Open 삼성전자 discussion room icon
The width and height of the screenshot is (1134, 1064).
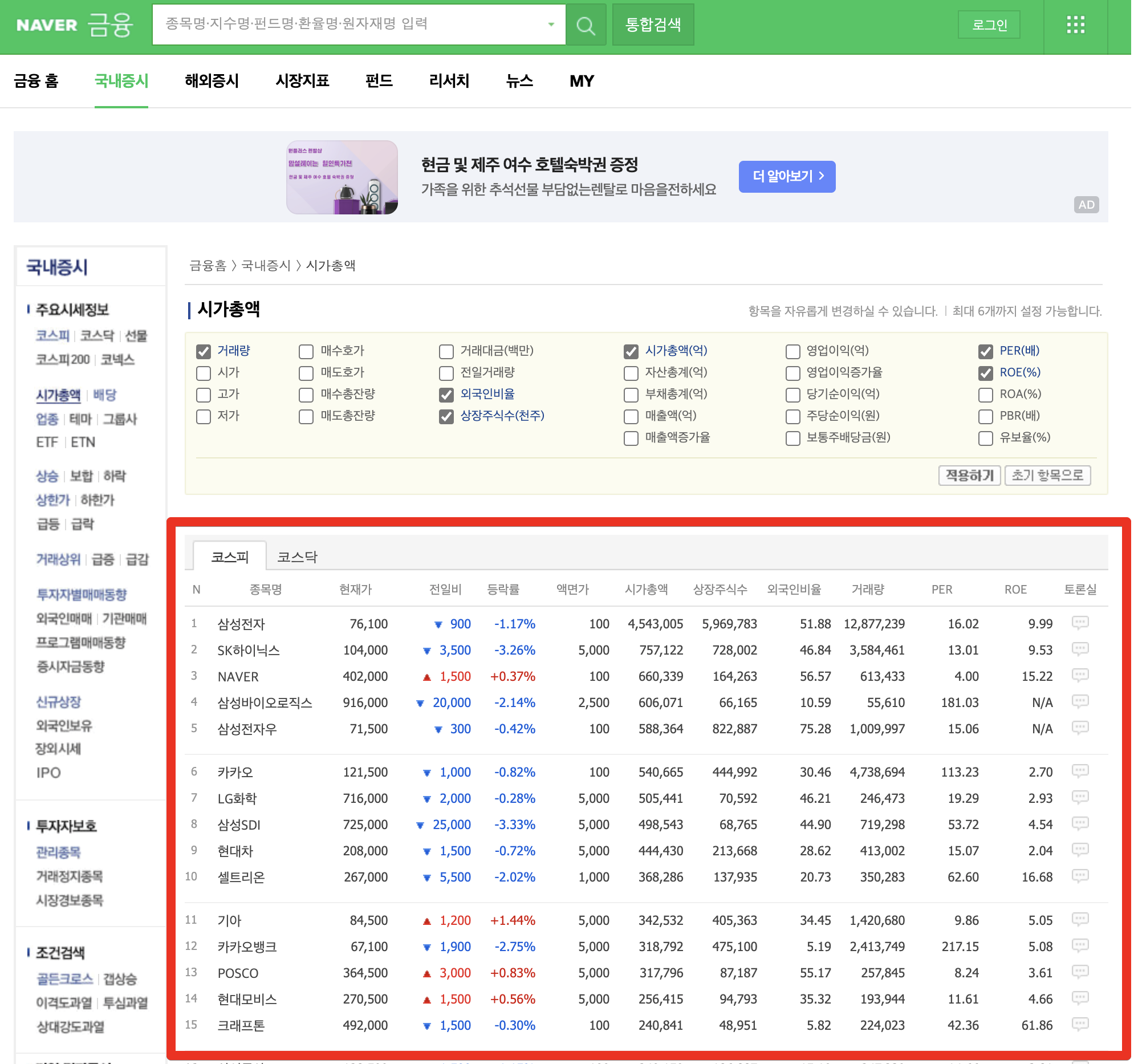tap(1080, 623)
